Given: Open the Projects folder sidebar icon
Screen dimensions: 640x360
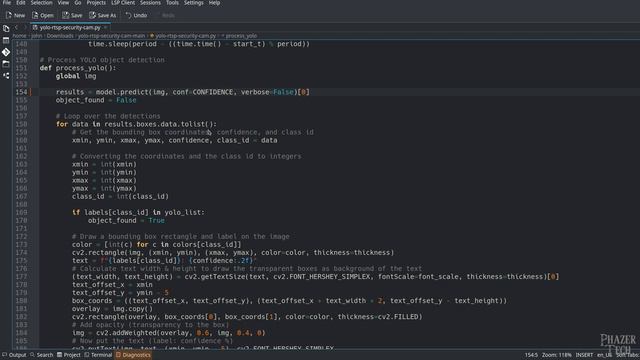Looking at the screenshot, I should coord(6,64).
